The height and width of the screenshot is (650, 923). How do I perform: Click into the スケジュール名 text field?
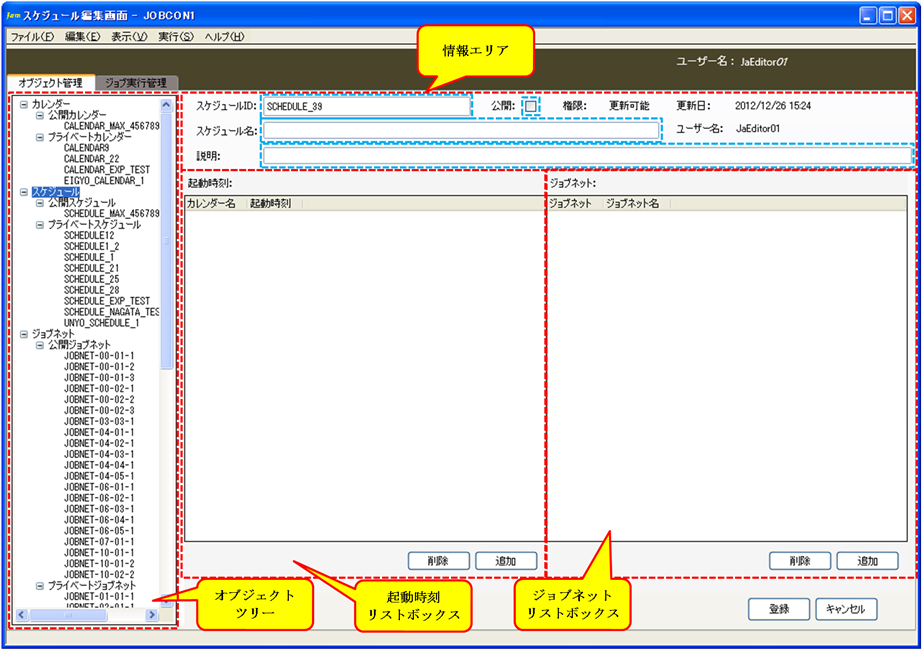[461, 130]
